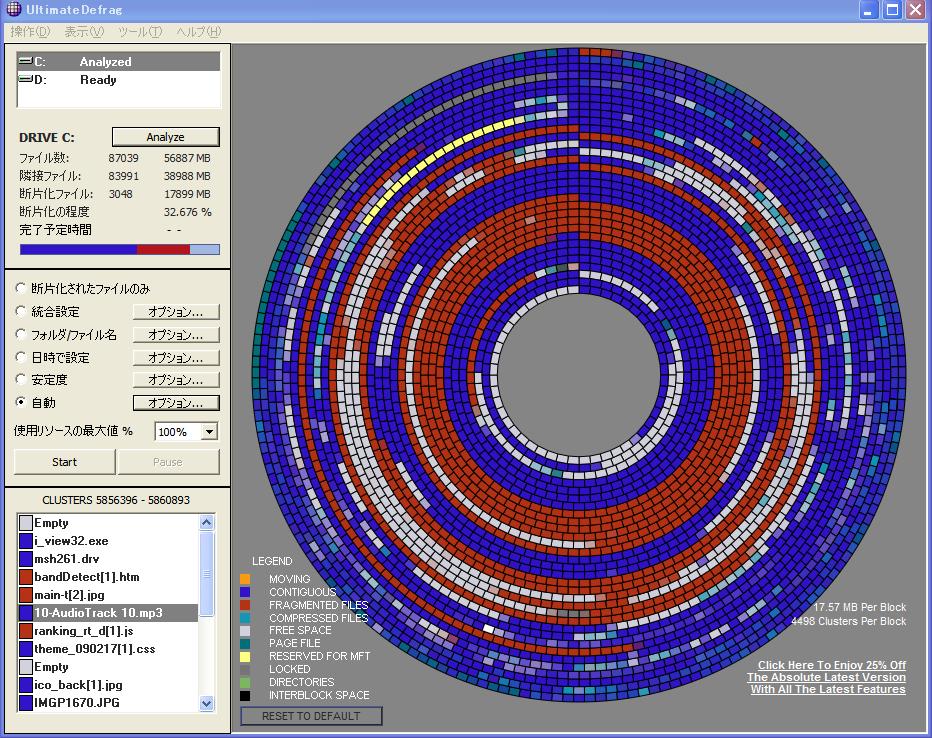Click 'With All The Latest Features' link
The height and width of the screenshot is (738, 932).
point(828,689)
